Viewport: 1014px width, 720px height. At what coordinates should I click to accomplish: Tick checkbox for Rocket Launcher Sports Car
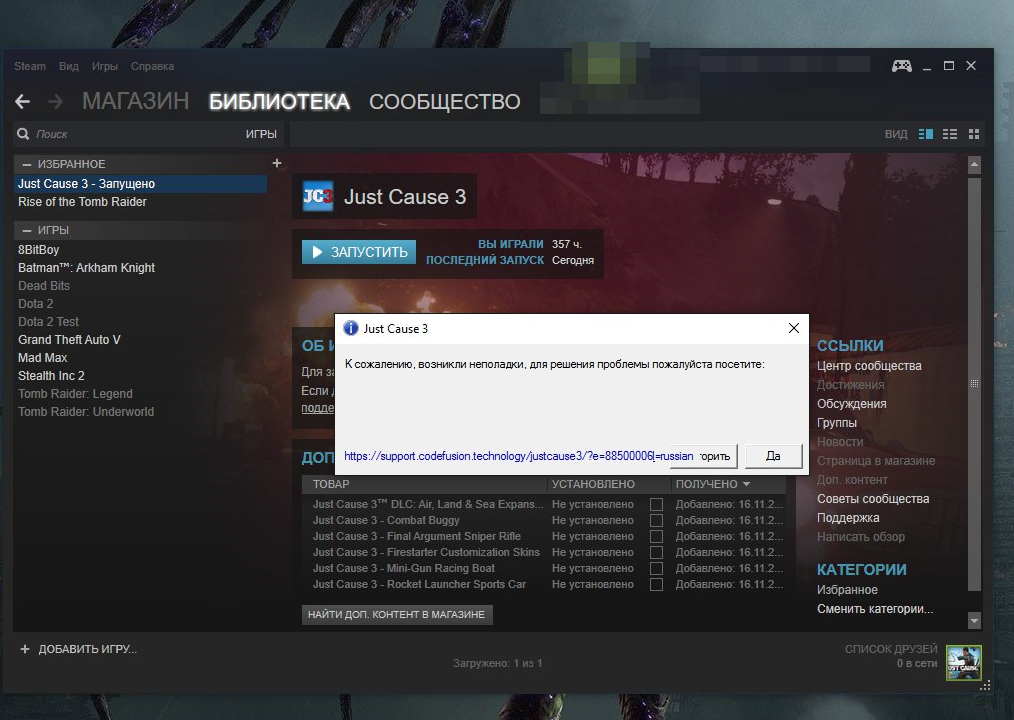656,584
